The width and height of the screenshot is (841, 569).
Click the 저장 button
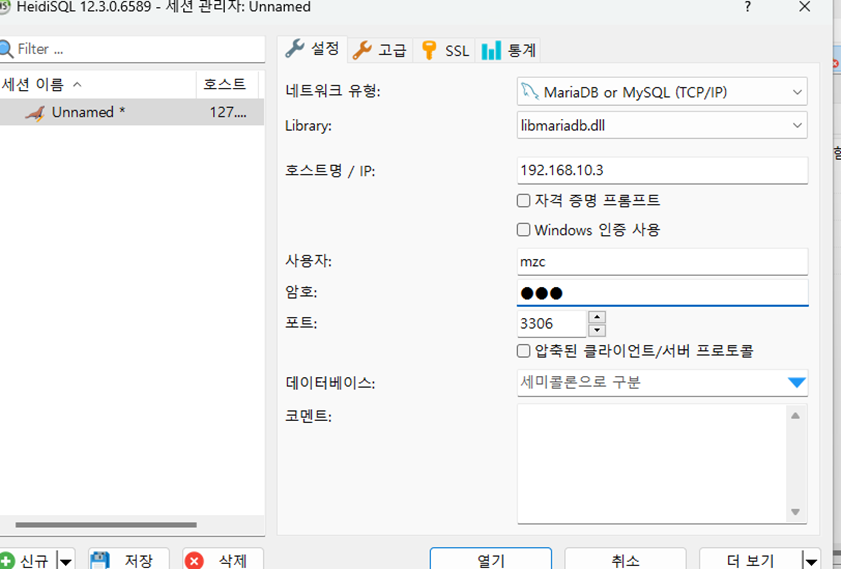coord(129,560)
